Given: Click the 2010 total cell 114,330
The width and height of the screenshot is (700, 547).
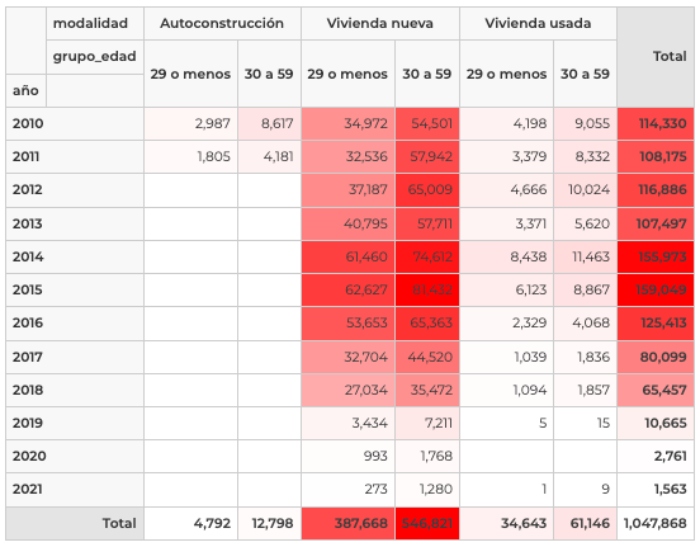Looking at the screenshot, I should point(656,124).
